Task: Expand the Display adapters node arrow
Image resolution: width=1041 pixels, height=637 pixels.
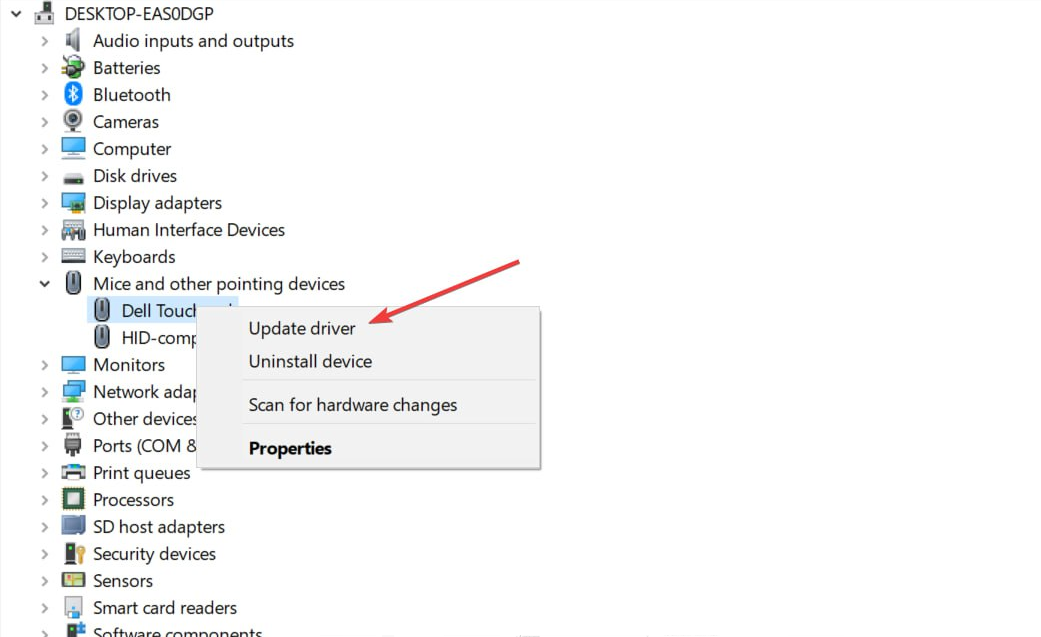Action: pos(44,203)
